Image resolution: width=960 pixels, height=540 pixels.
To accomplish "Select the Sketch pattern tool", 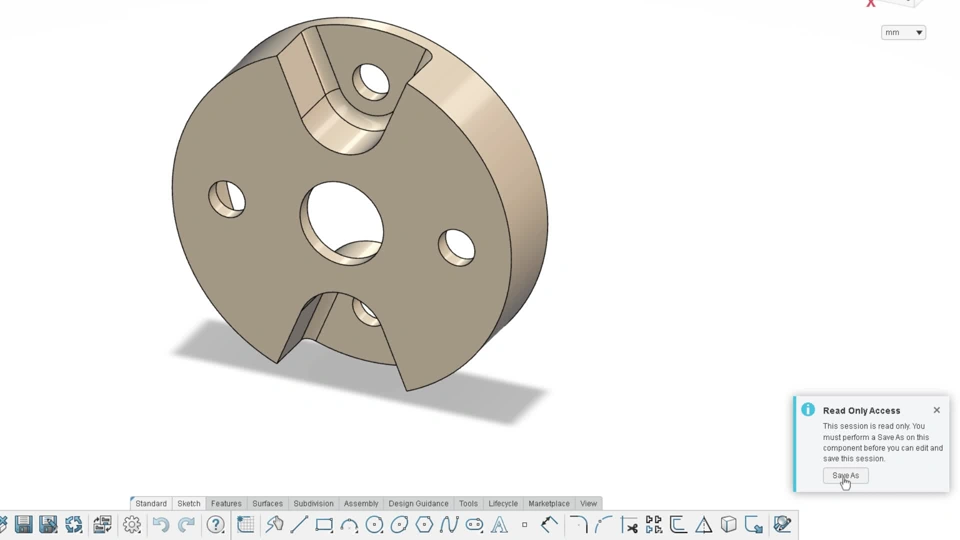I will (654, 525).
